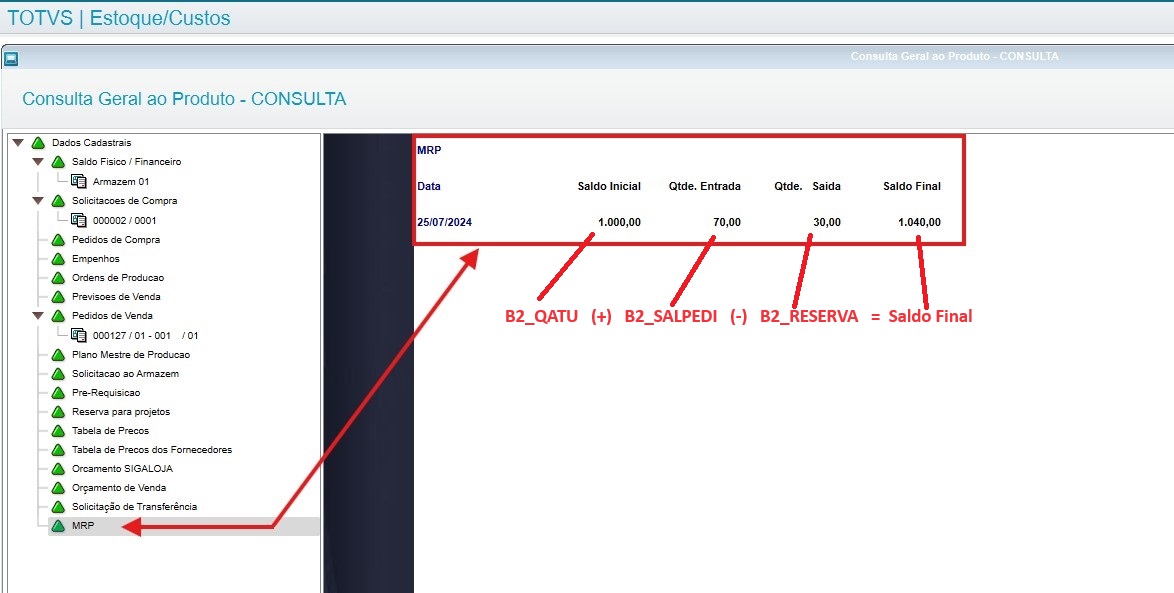Image resolution: width=1174 pixels, height=593 pixels.
Task: Select the Dados Cadastrais tree label
Action: tap(91, 143)
